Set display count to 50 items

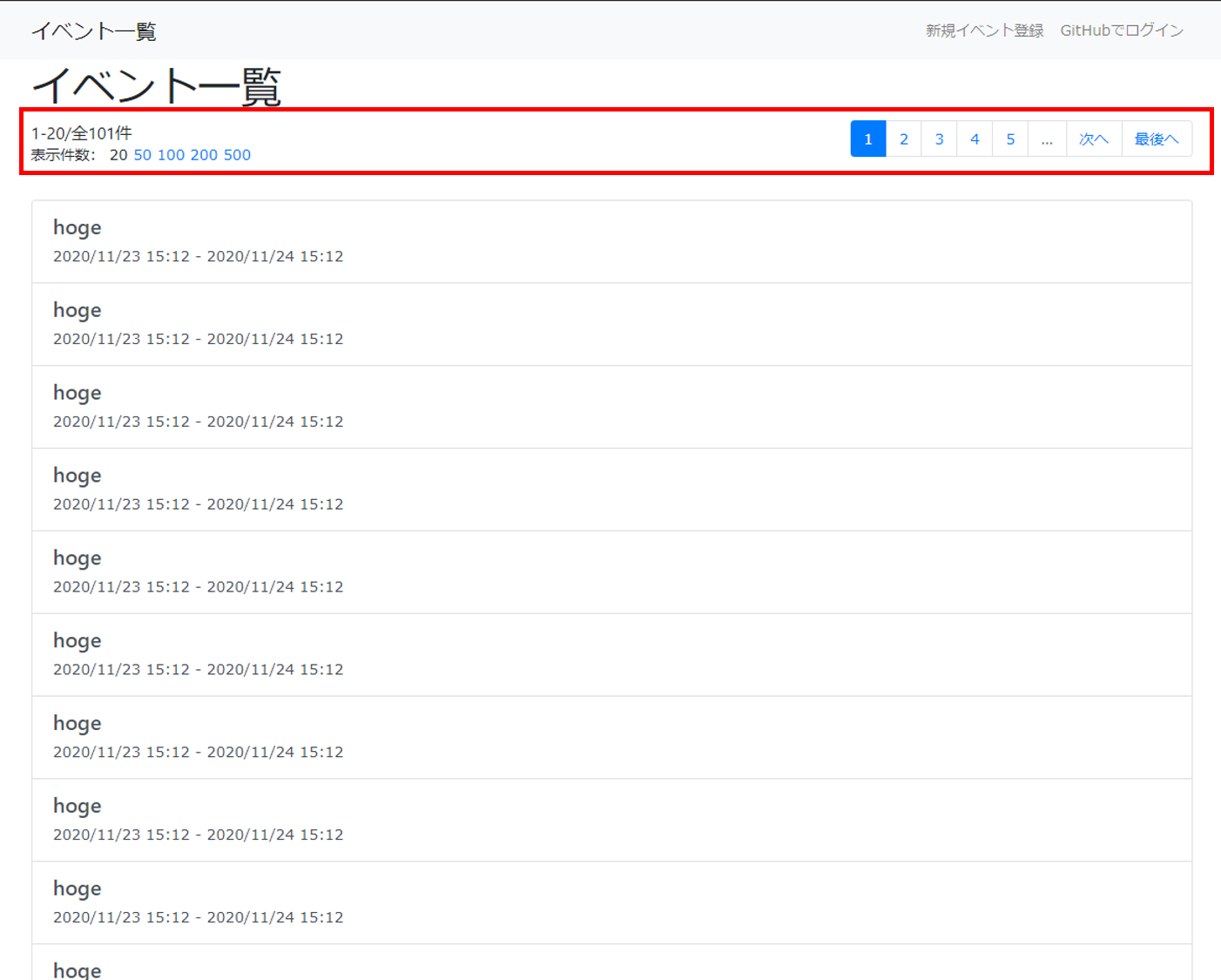(144, 155)
